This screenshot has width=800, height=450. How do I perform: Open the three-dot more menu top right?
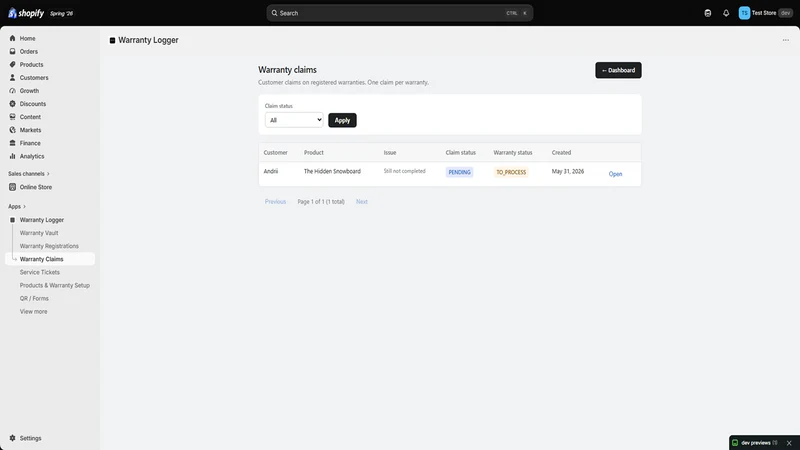coord(786,40)
